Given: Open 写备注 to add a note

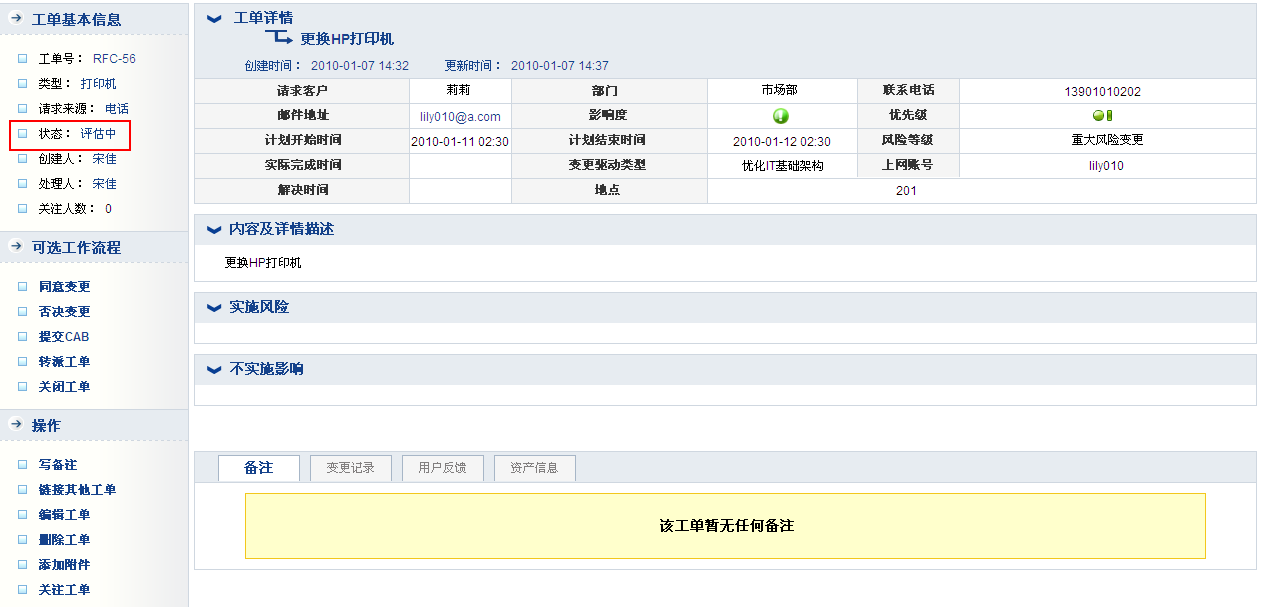Looking at the screenshot, I should [x=57, y=465].
